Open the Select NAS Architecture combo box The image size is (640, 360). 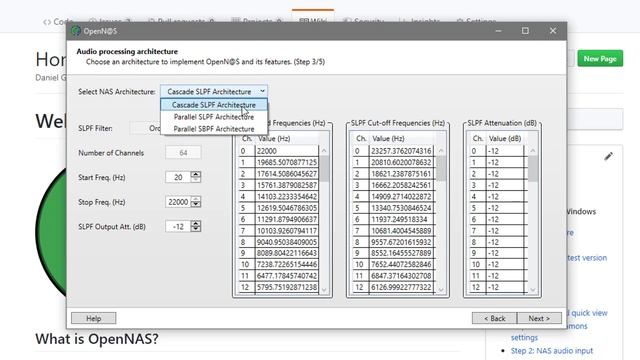[x=214, y=91]
